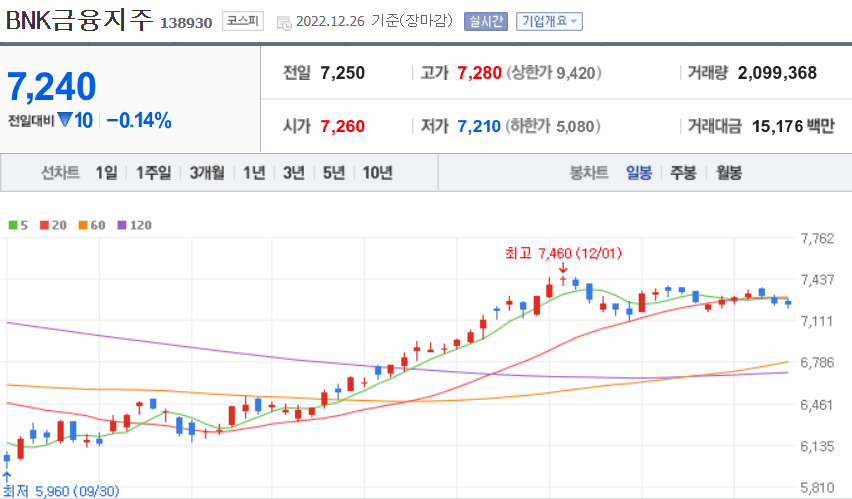Select the 1일 line chart tab

pyautogui.click(x=106, y=173)
